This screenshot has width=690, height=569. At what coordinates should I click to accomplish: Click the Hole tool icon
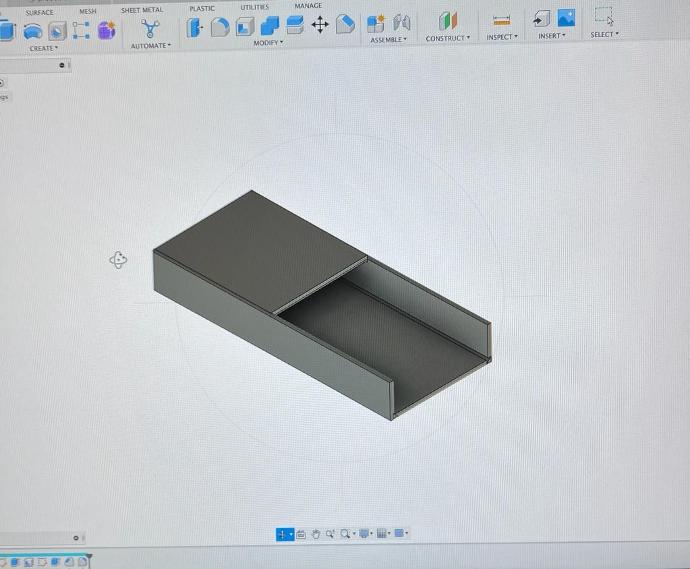(x=57, y=31)
